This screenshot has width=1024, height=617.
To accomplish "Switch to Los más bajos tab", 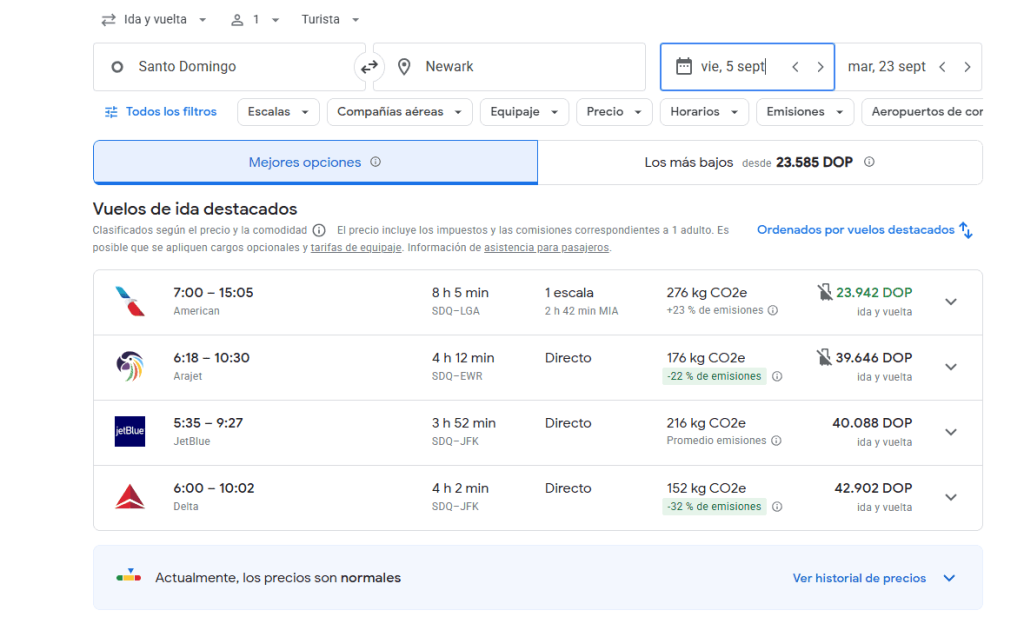I will [x=759, y=162].
